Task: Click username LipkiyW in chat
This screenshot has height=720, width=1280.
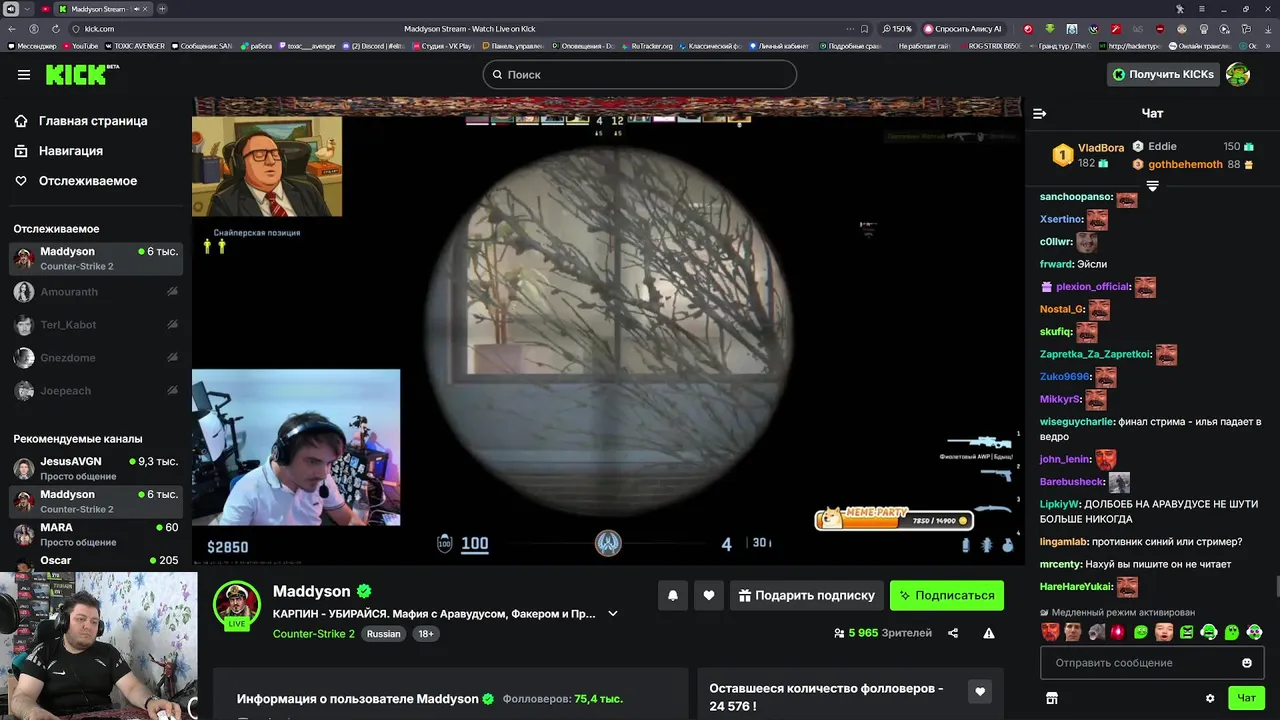Action: [x=1059, y=505]
